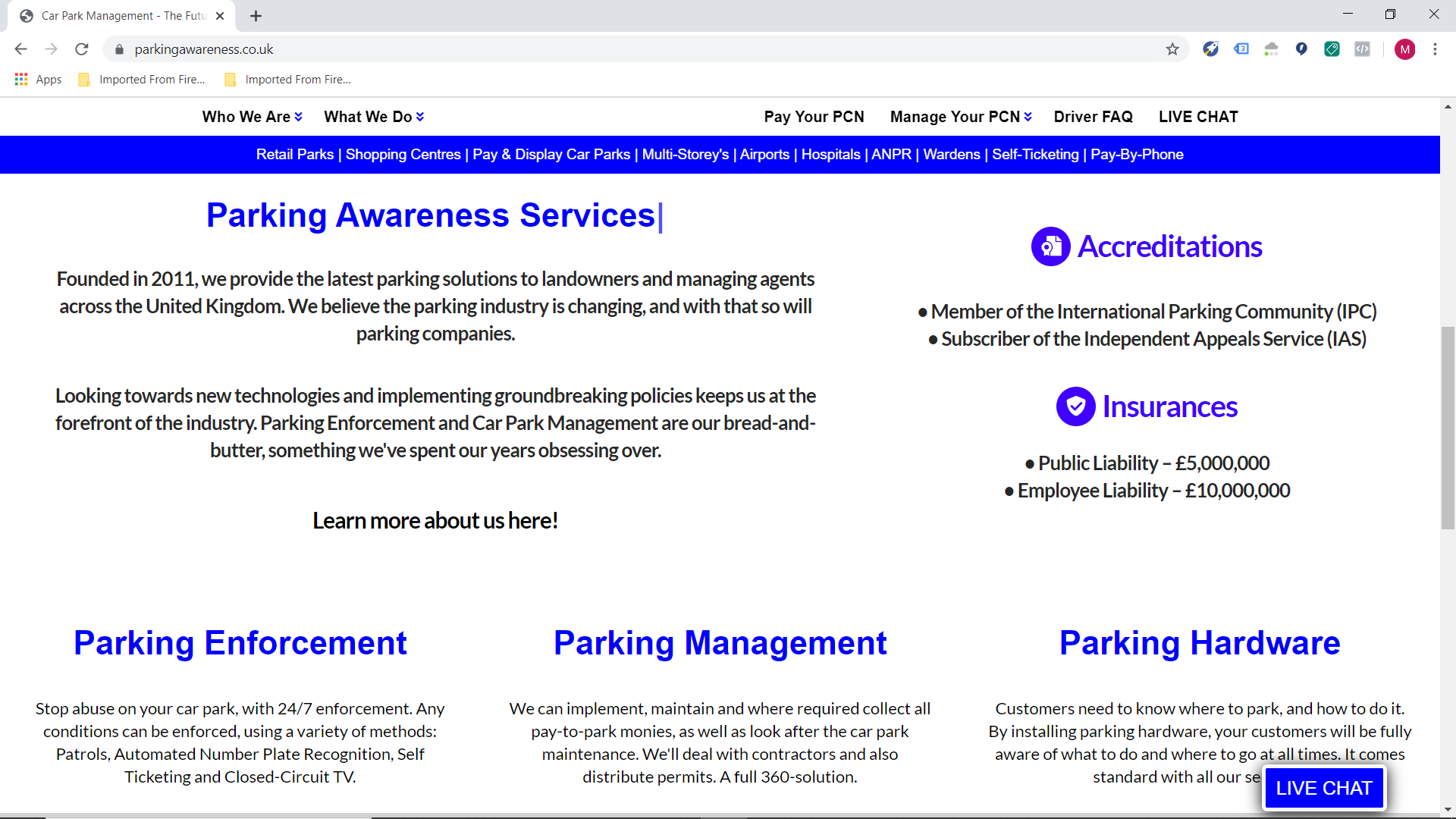Click the blue square extension icon
Viewport: 1456px width, 819px height.
(1241, 49)
